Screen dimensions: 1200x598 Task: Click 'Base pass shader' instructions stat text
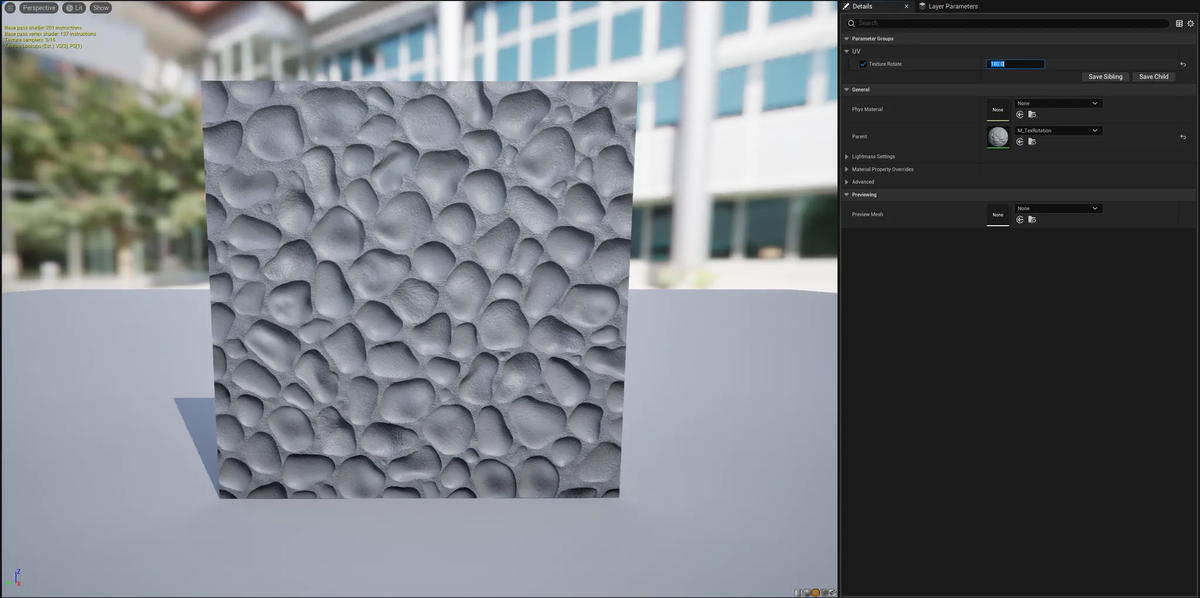pyautogui.click(x=43, y=28)
